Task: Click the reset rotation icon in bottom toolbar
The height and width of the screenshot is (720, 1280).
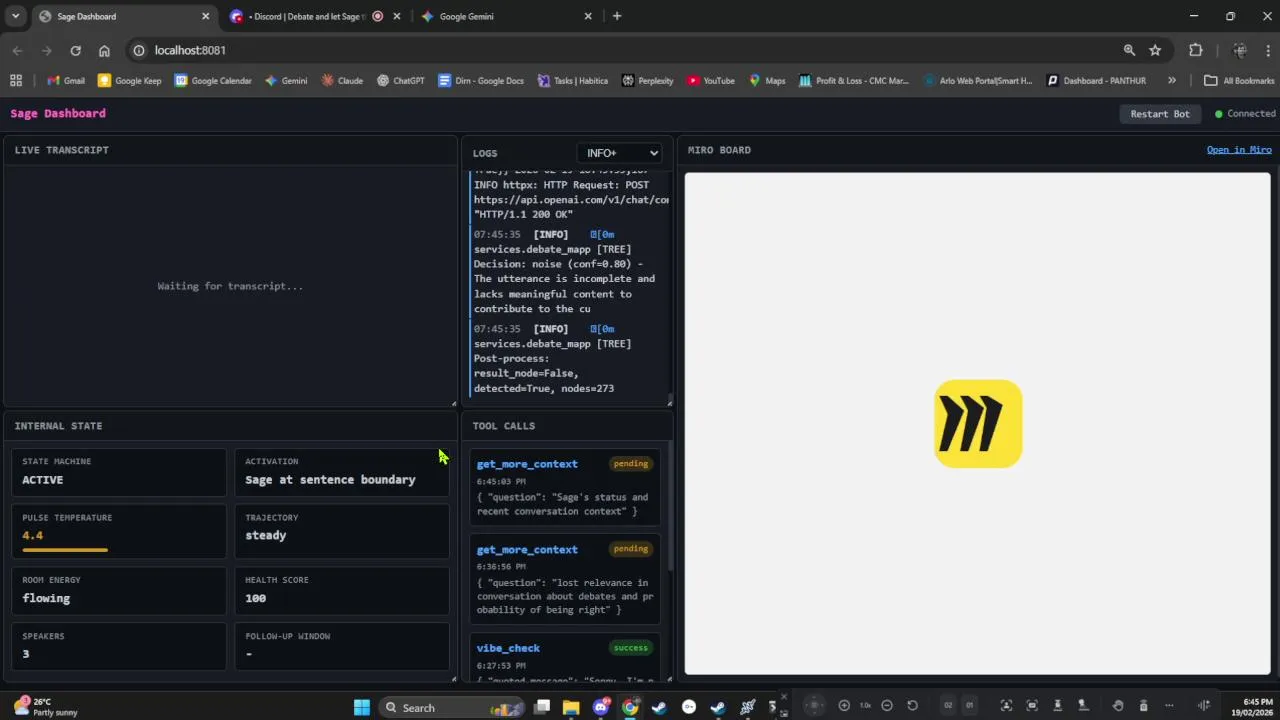Action: (912, 706)
